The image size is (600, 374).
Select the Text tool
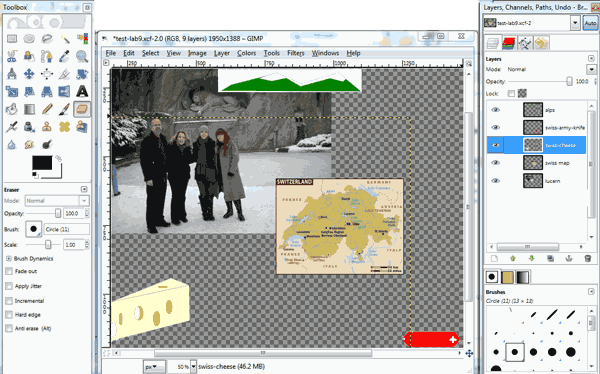pyautogui.click(x=82, y=91)
